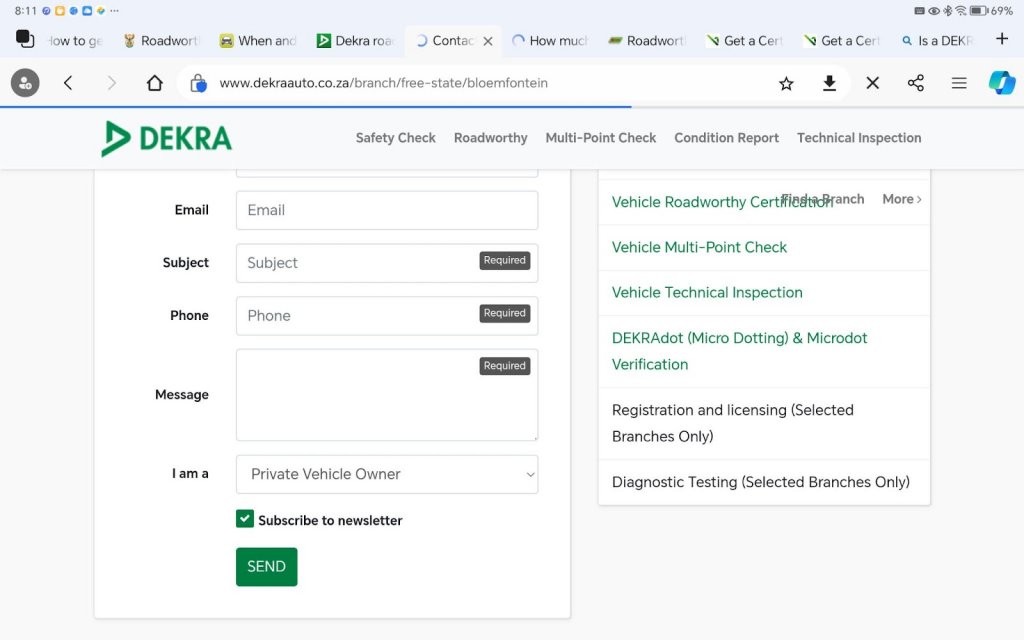Bookmark page with the star icon
The width and height of the screenshot is (1024, 640).
point(786,83)
